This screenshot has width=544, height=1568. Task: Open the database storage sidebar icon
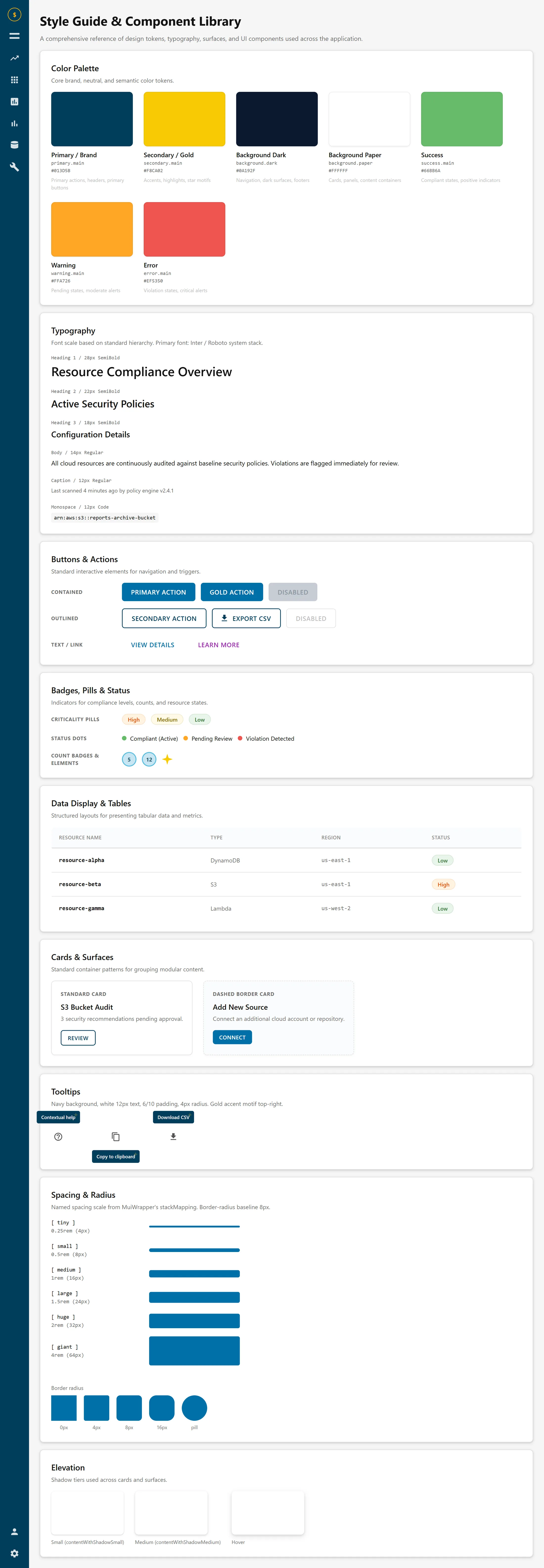14,145
